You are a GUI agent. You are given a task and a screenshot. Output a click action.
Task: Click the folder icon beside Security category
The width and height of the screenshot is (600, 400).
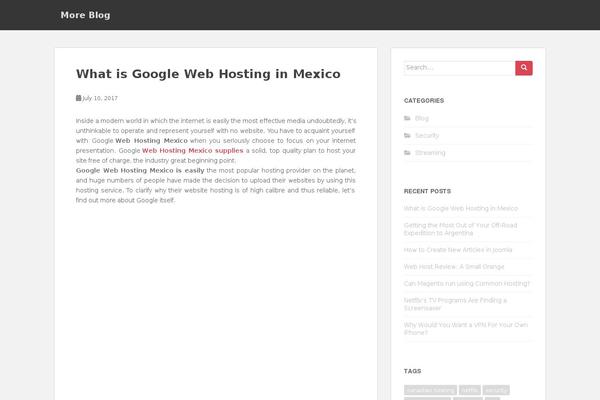407,136
